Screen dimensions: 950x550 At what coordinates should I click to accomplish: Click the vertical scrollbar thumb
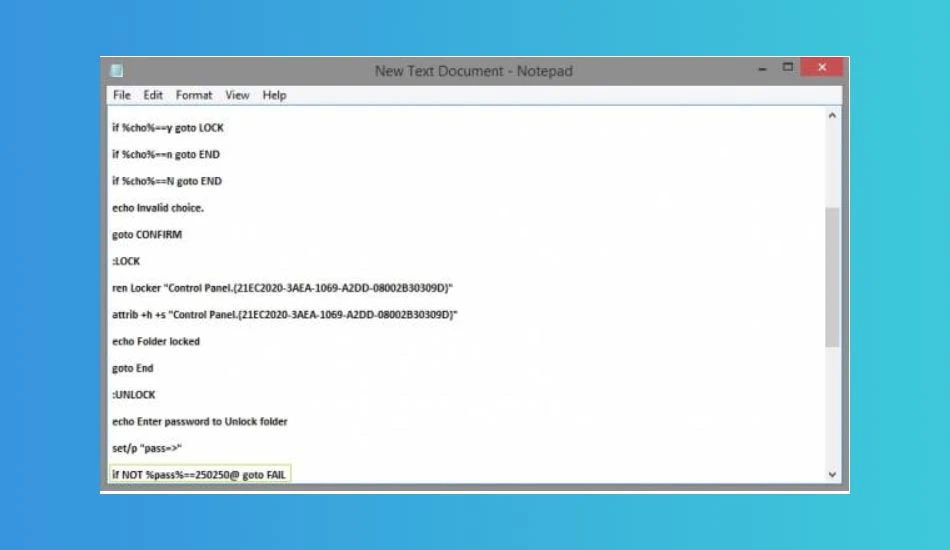tap(832, 277)
